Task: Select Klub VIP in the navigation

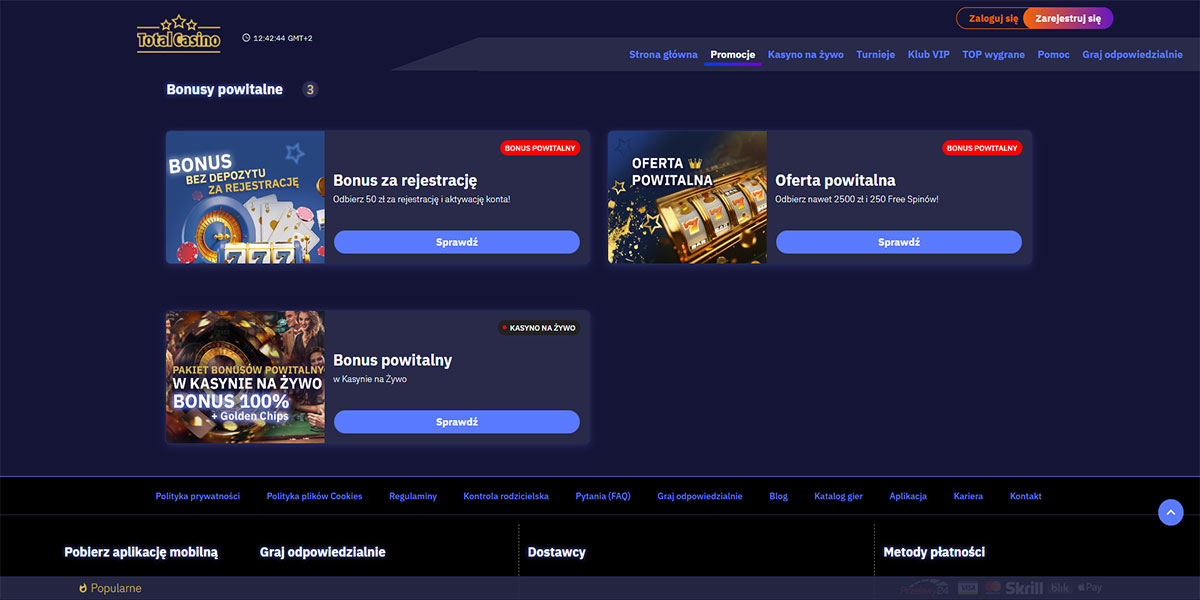Action: [928, 55]
